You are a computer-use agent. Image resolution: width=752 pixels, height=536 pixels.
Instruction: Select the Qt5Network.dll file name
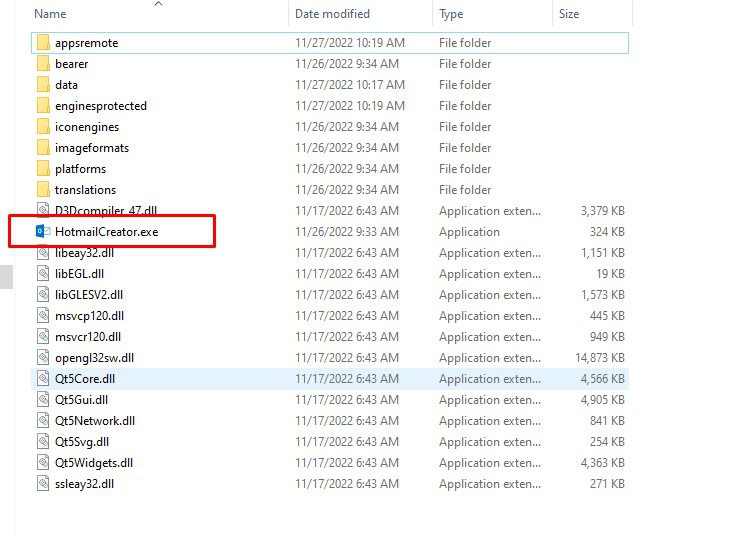(x=95, y=421)
